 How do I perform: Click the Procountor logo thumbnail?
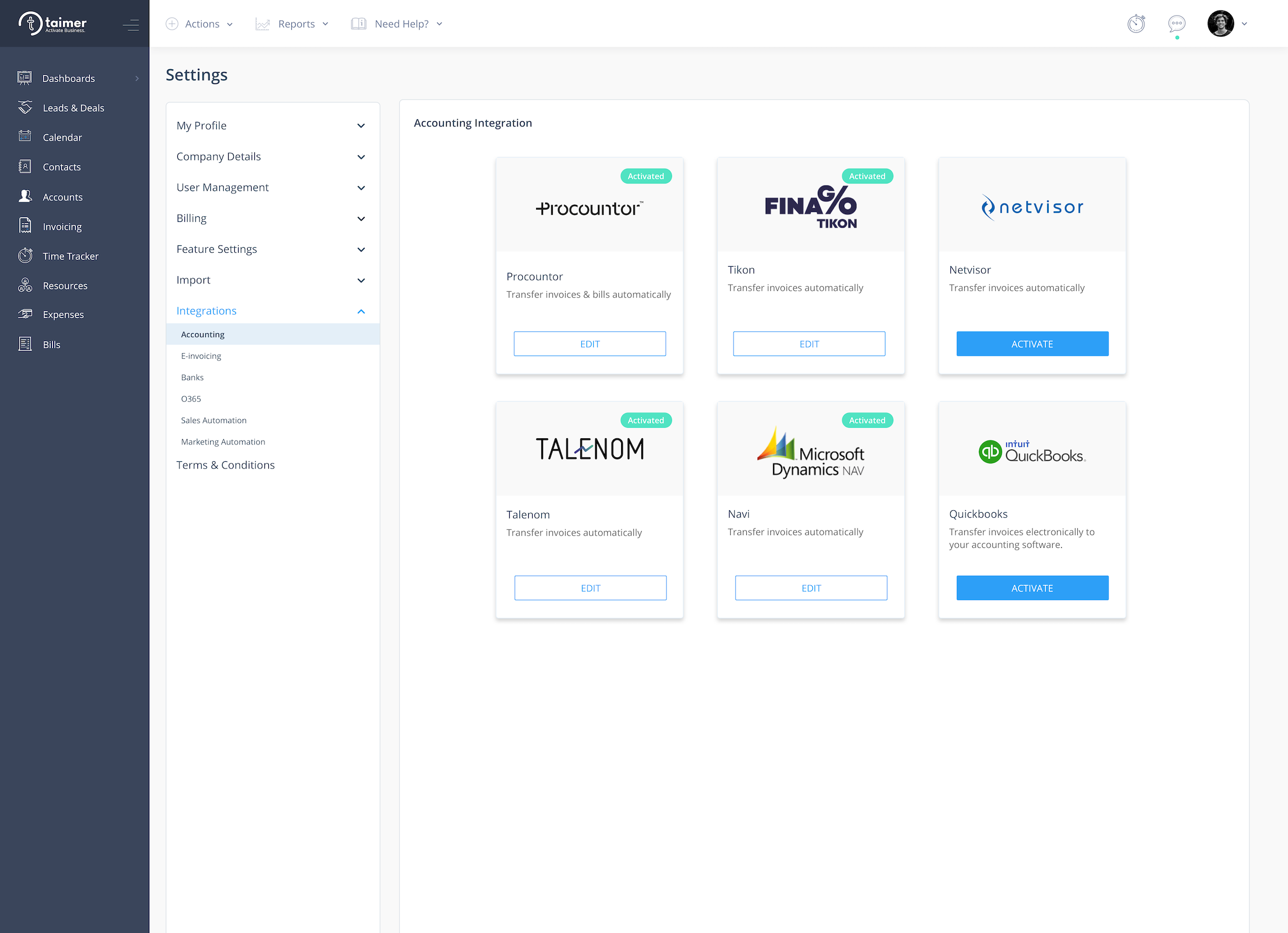(x=589, y=209)
